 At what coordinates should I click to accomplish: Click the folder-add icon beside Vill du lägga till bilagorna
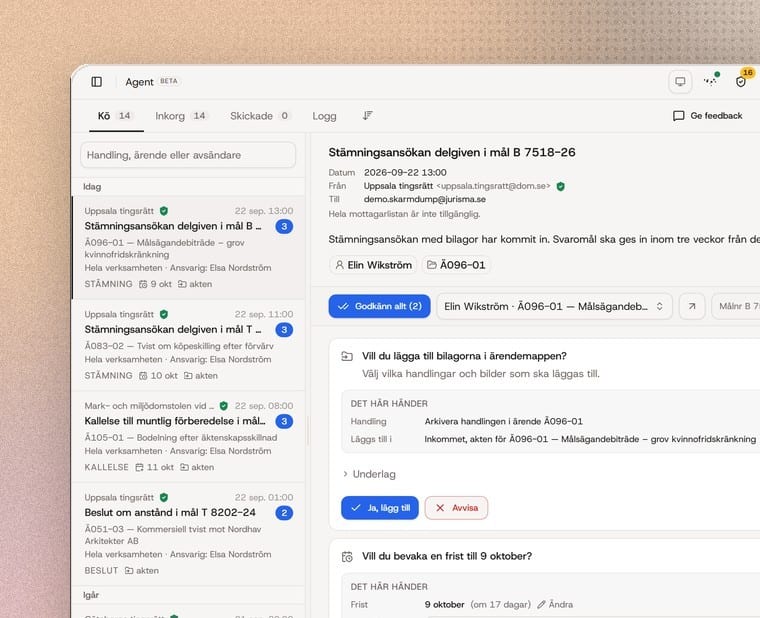click(347, 356)
